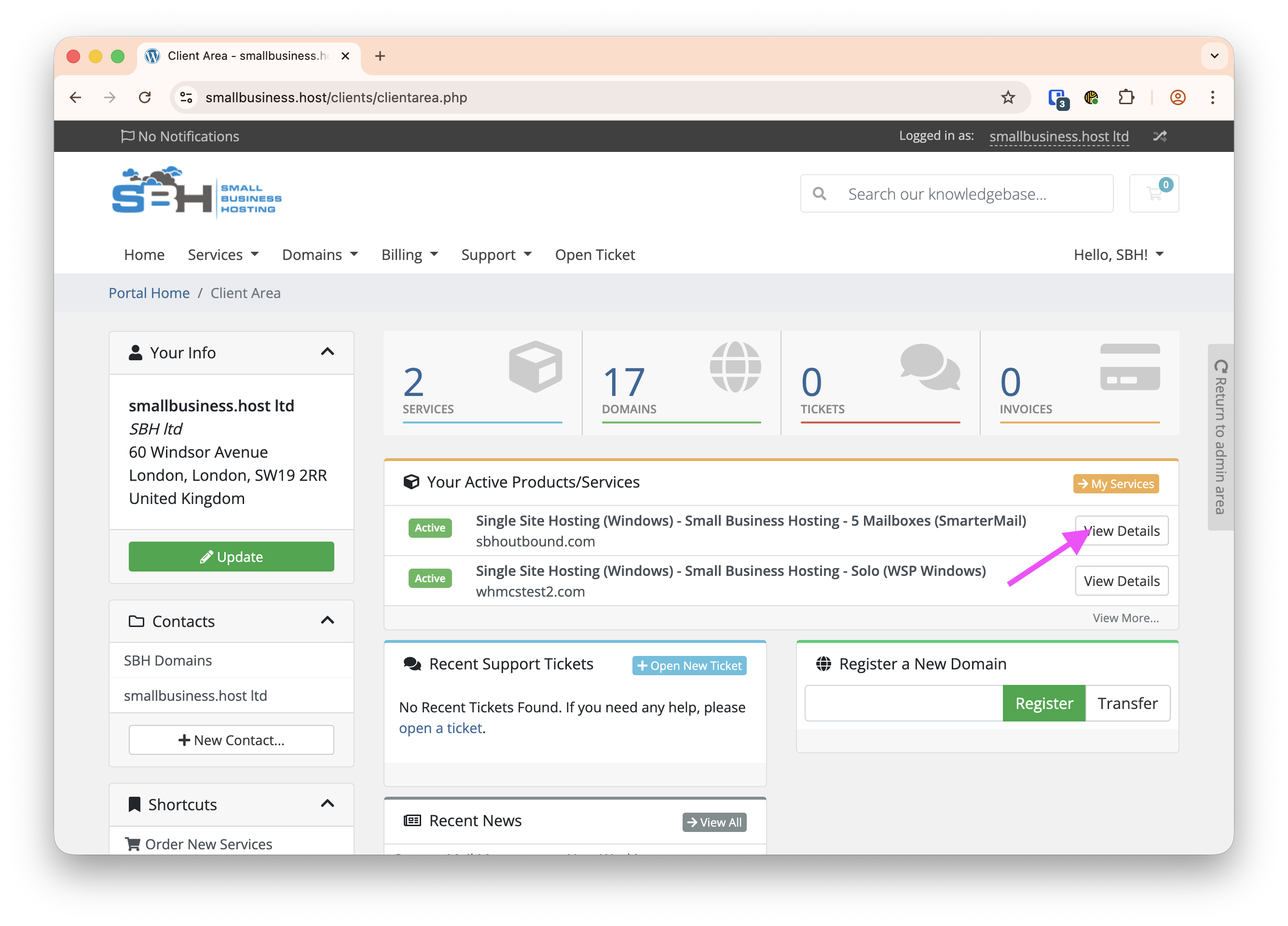The width and height of the screenshot is (1288, 926).
Task: Click the Chrome profile avatar icon
Action: pyautogui.click(x=1177, y=97)
